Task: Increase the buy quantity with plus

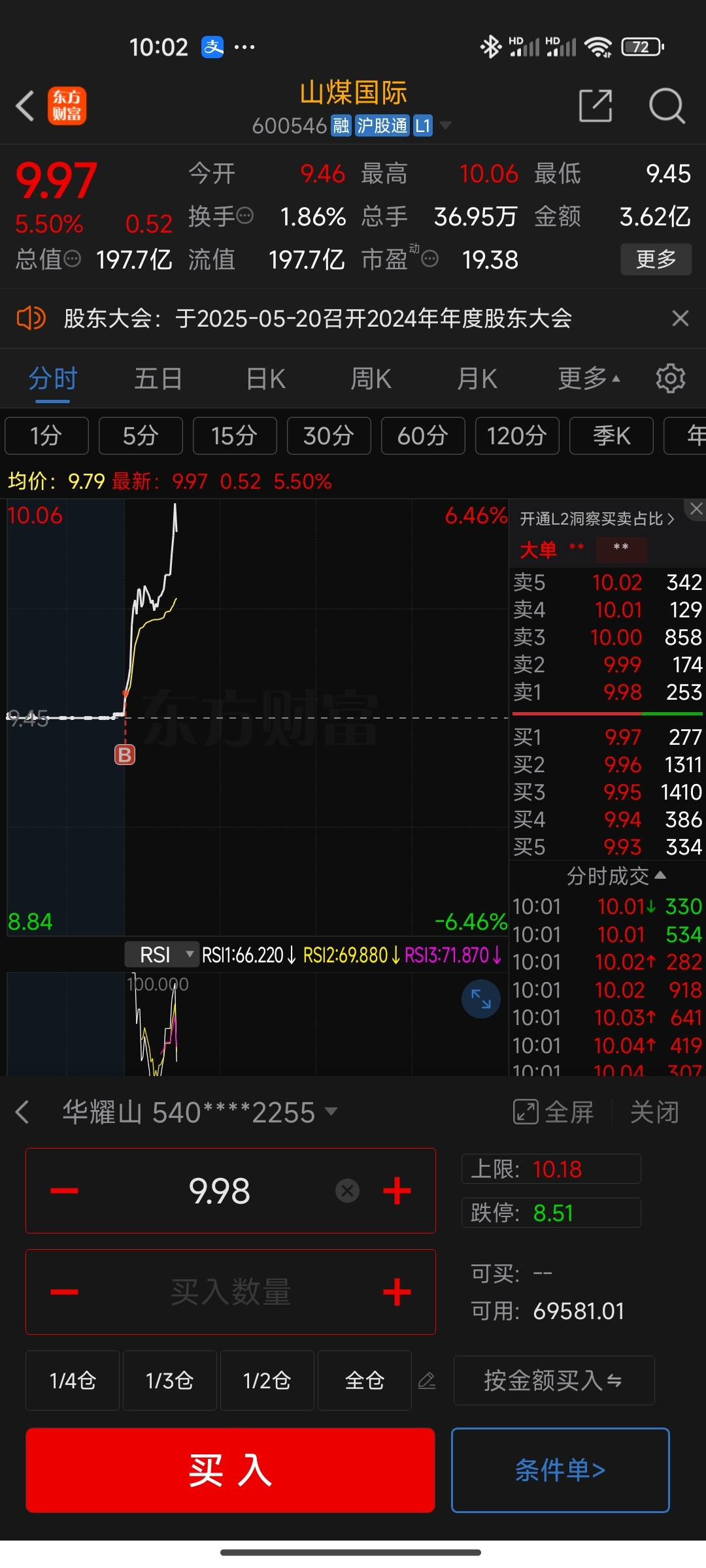Action: [397, 1292]
